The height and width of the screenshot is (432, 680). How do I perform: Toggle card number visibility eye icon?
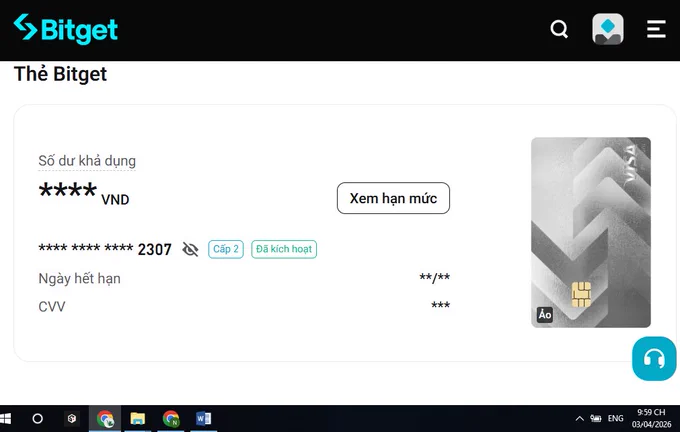coord(190,249)
